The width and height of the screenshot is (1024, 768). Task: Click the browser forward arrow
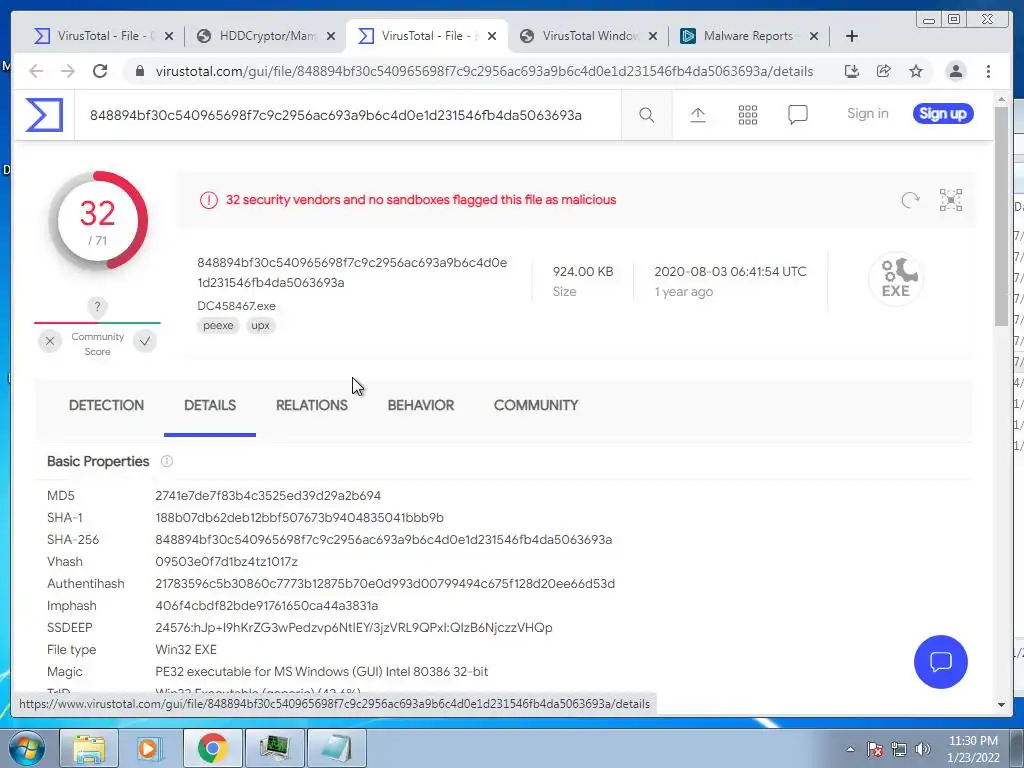[68, 71]
